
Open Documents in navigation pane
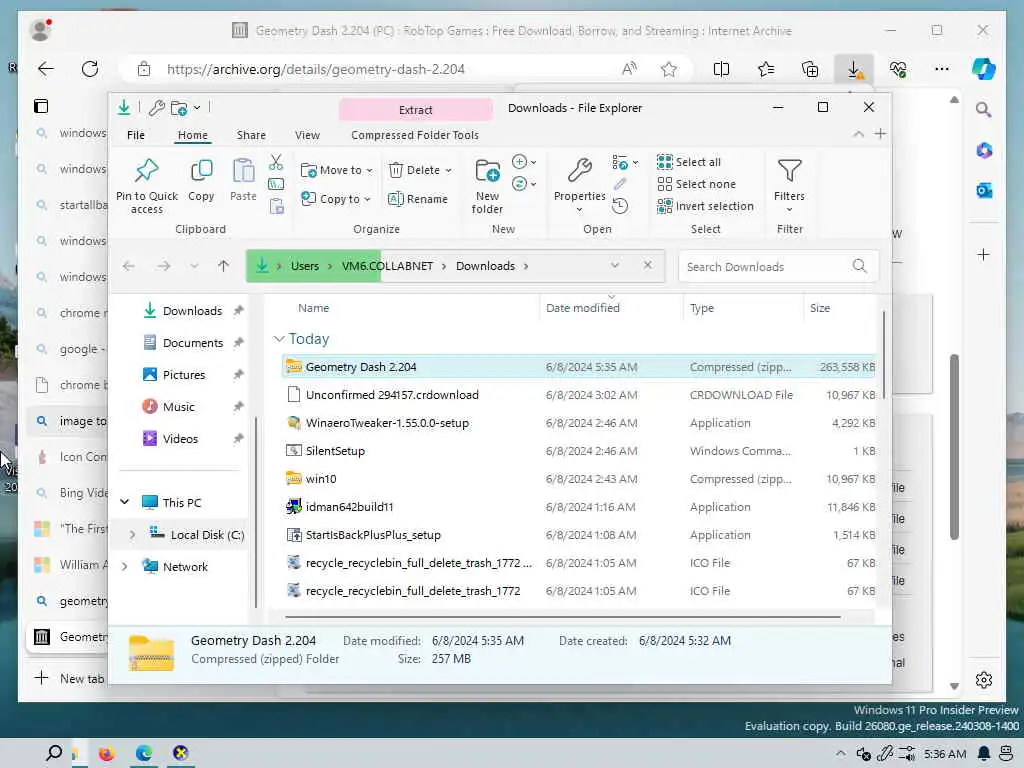point(193,343)
